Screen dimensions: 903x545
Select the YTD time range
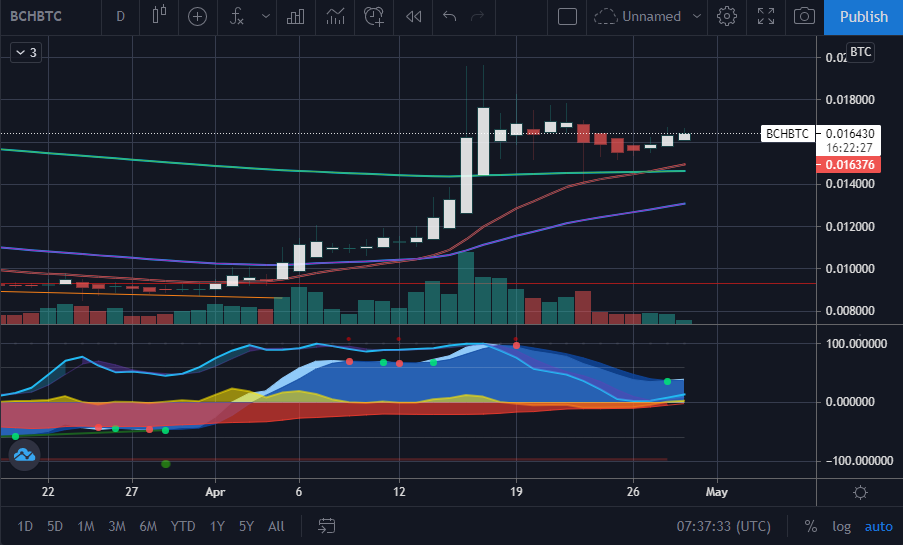183,526
